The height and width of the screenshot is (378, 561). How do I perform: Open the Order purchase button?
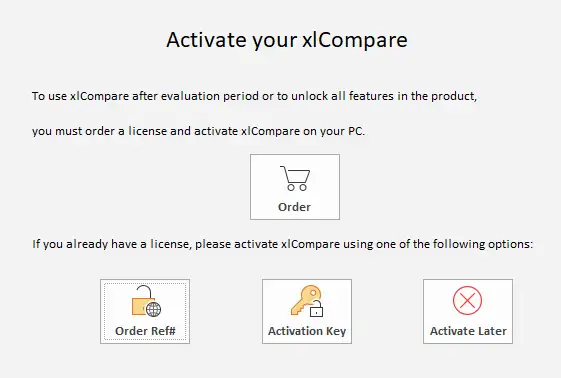pos(295,187)
